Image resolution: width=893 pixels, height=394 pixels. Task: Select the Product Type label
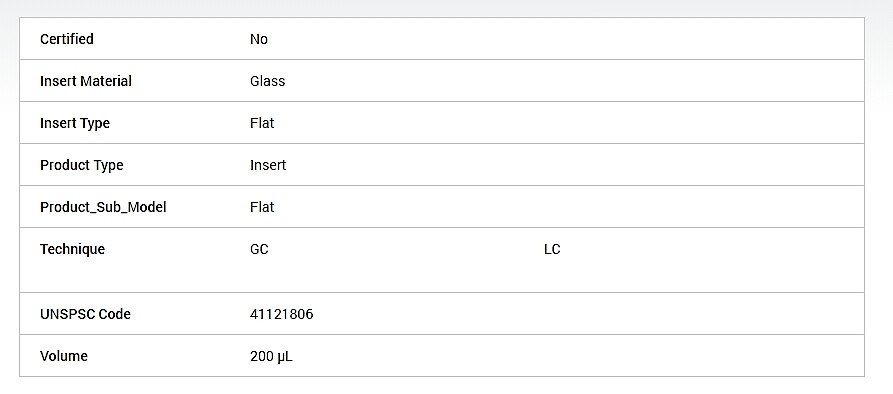81,166
